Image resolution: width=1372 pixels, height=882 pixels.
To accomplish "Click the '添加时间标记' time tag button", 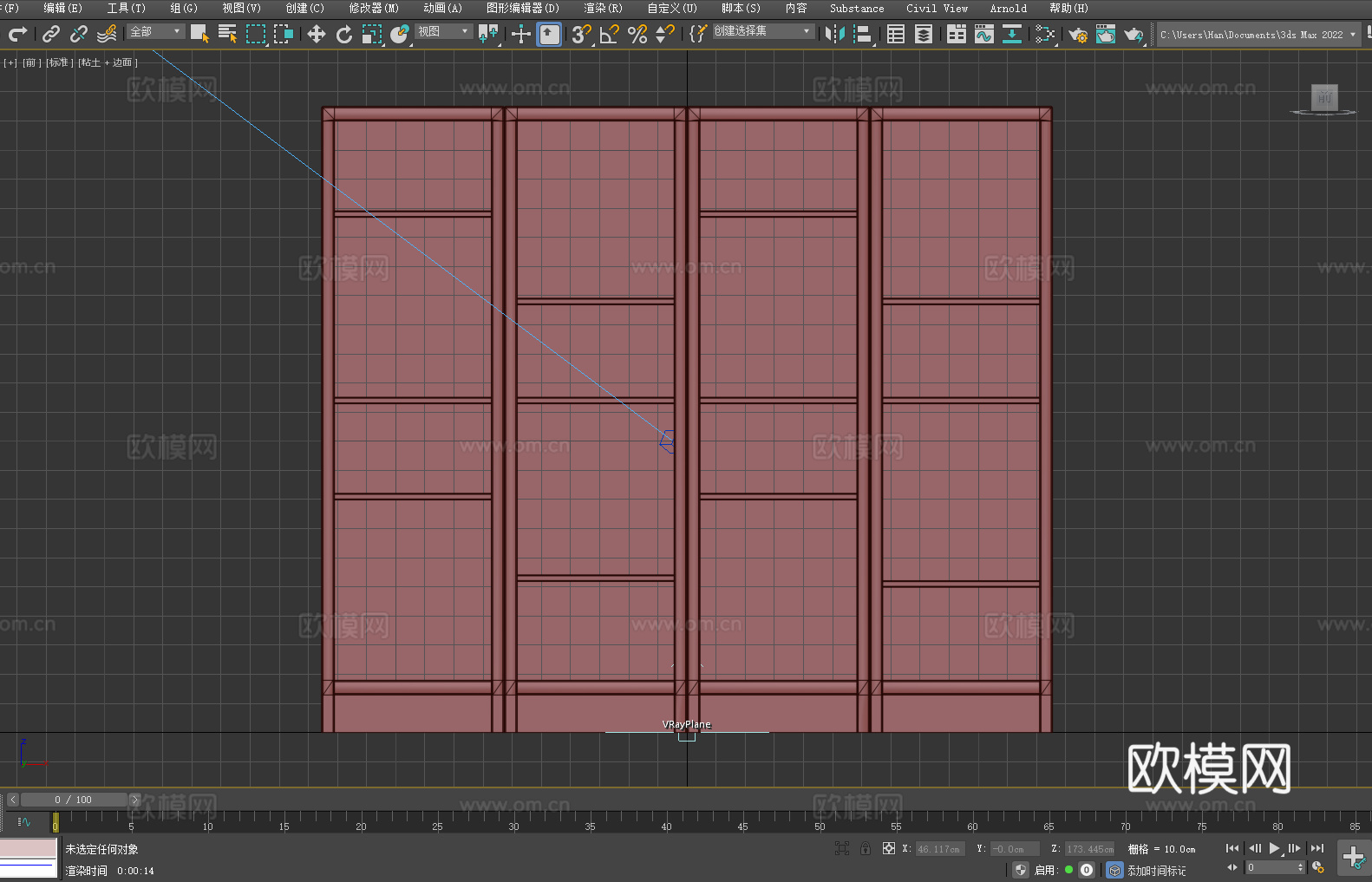I will tap(1156, 870).
